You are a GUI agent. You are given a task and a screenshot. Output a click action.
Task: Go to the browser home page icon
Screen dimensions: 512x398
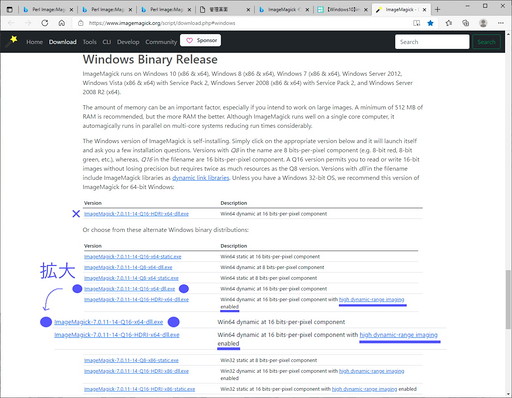(62, 23)
